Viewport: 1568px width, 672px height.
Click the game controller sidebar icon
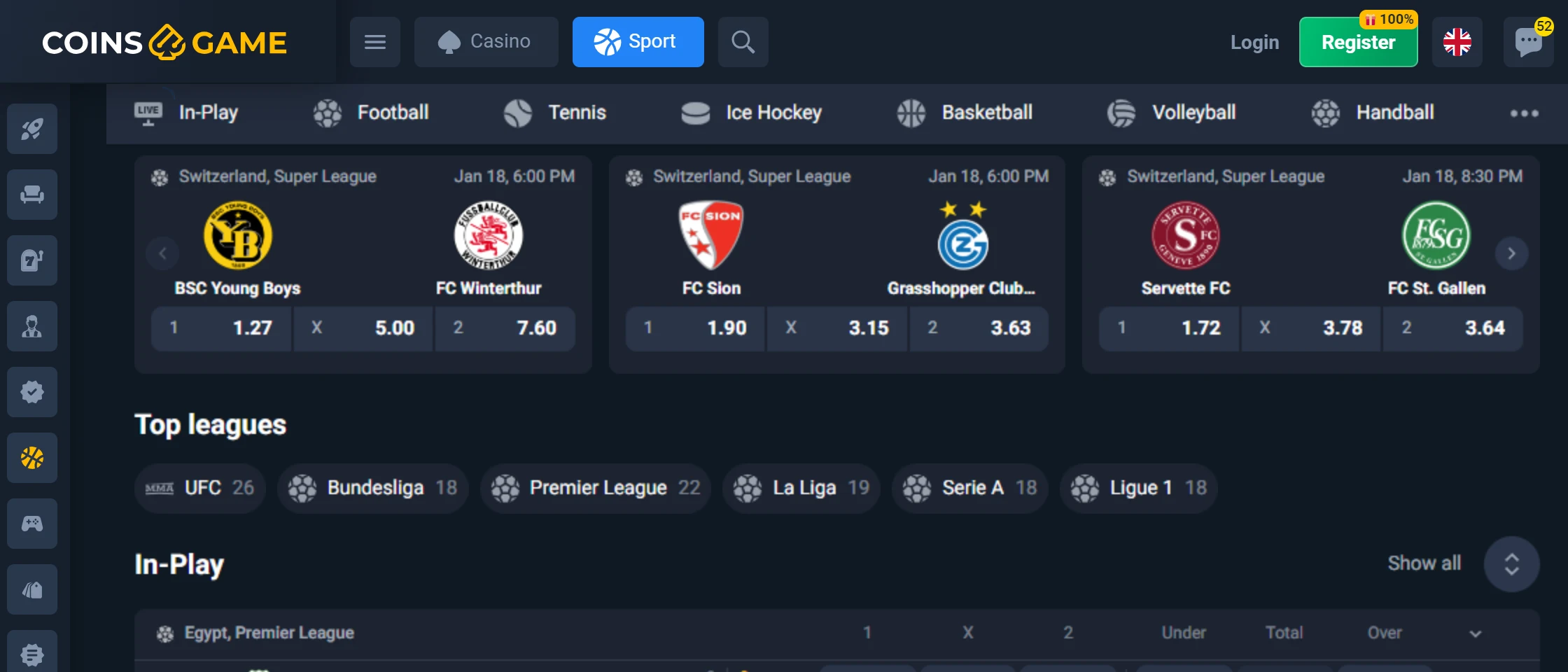click(32, 524)
